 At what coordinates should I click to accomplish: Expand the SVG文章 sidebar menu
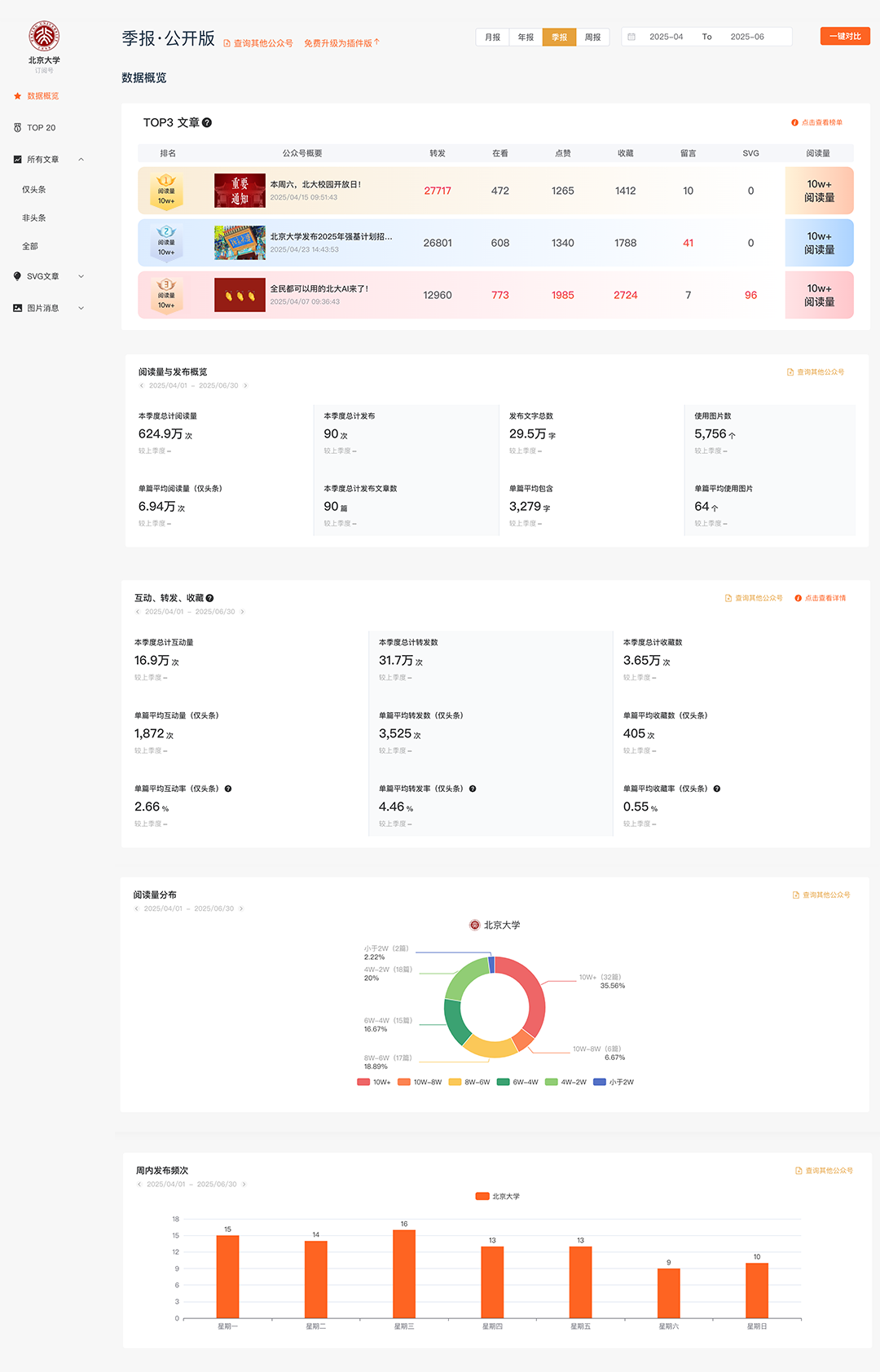(81, 276)
